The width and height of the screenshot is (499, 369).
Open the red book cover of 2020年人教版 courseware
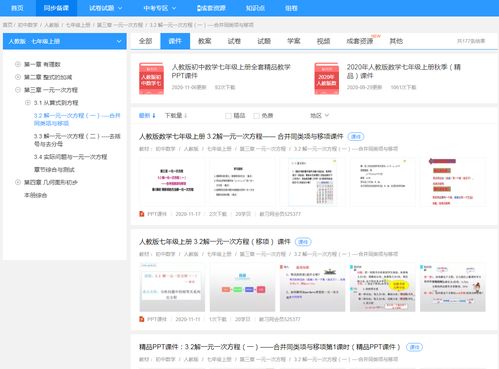(327, 79)
